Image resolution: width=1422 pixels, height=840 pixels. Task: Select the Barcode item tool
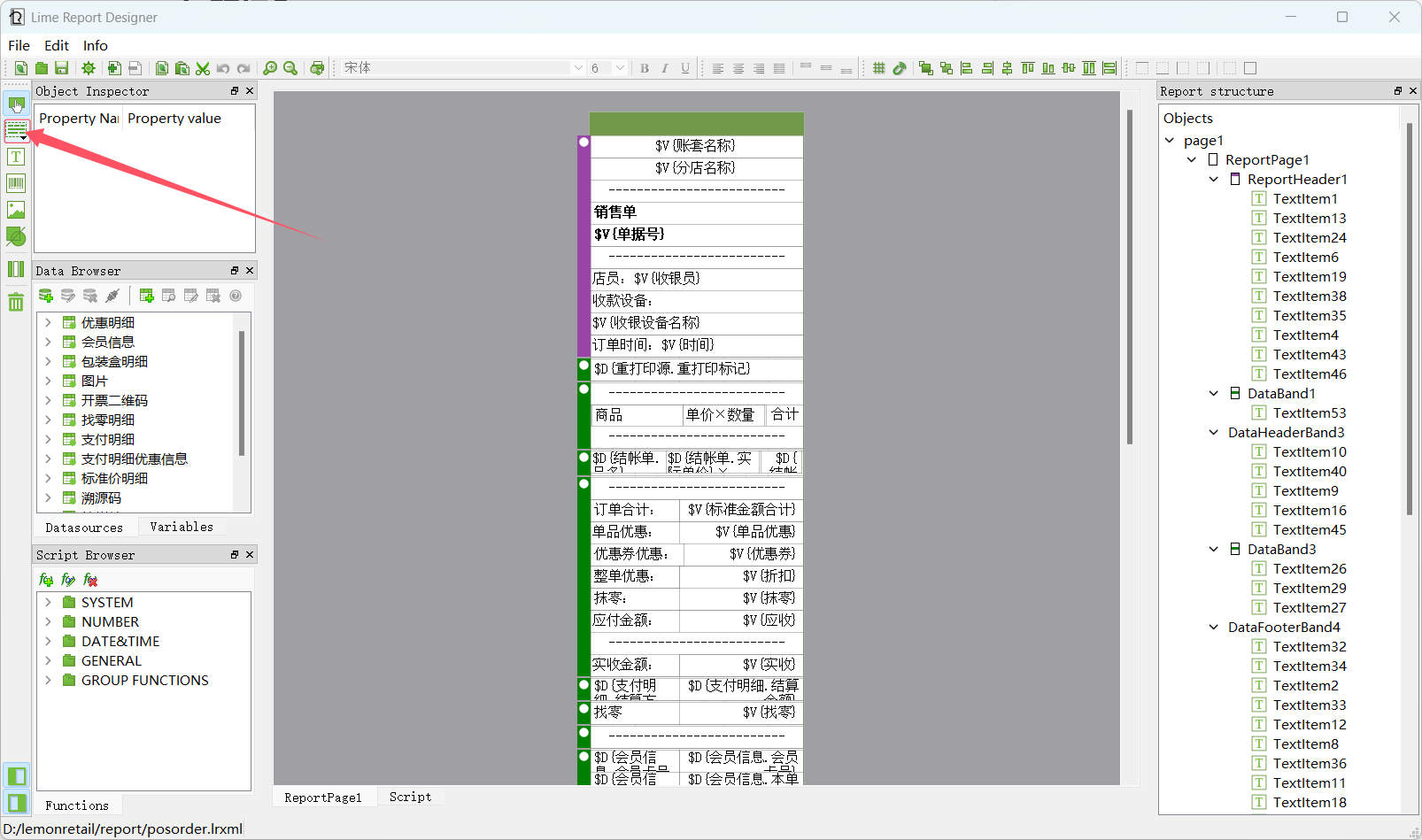click(x=16, y=183)
